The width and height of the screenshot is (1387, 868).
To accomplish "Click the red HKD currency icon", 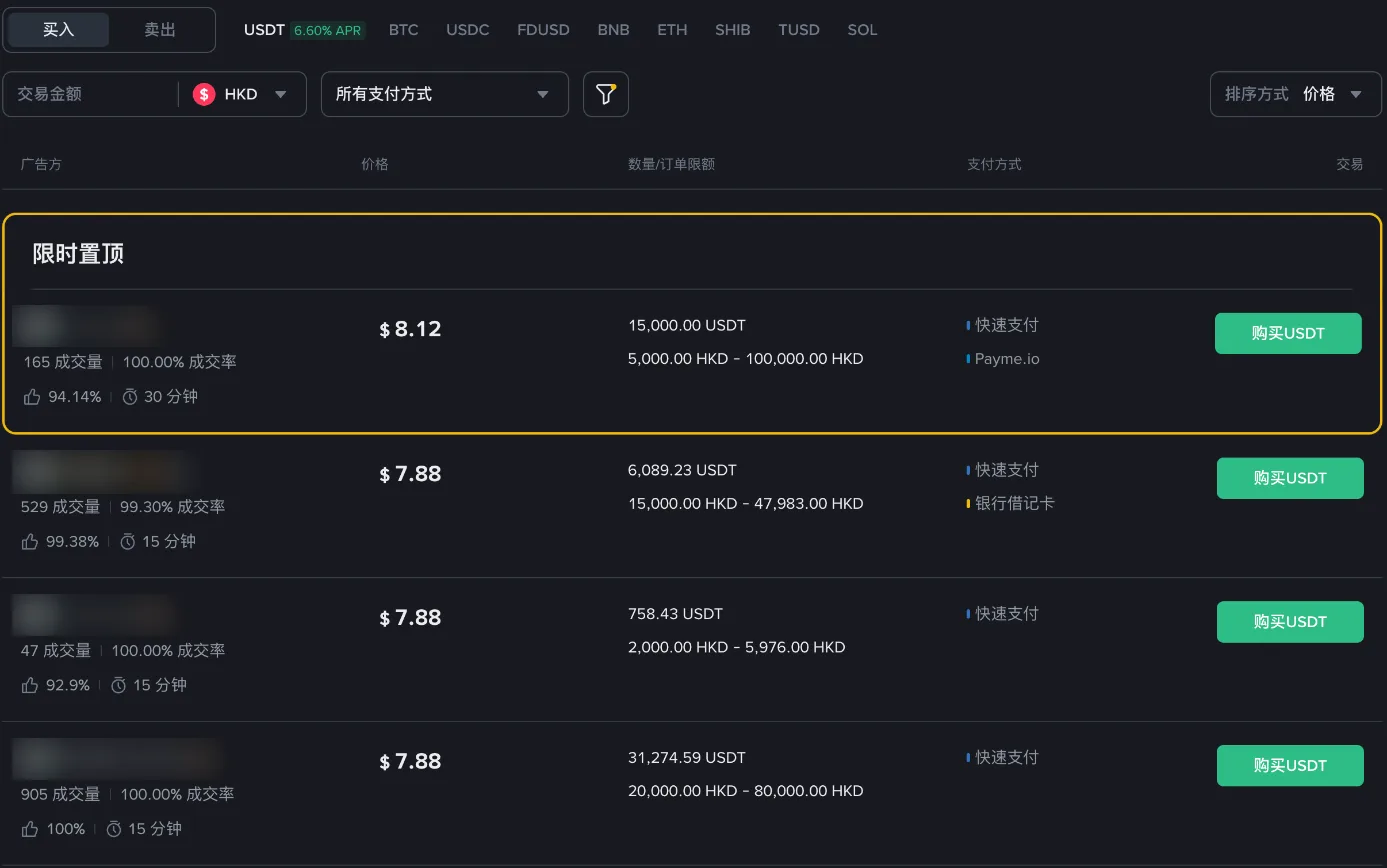I will tap(204, 94).
